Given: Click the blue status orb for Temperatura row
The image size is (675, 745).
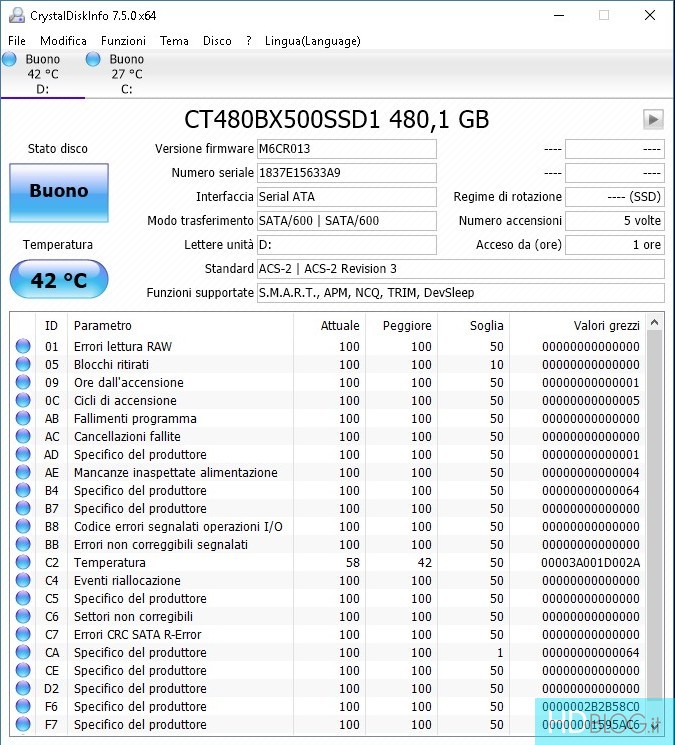Looking at the screenshot, I should click(23, 563).
